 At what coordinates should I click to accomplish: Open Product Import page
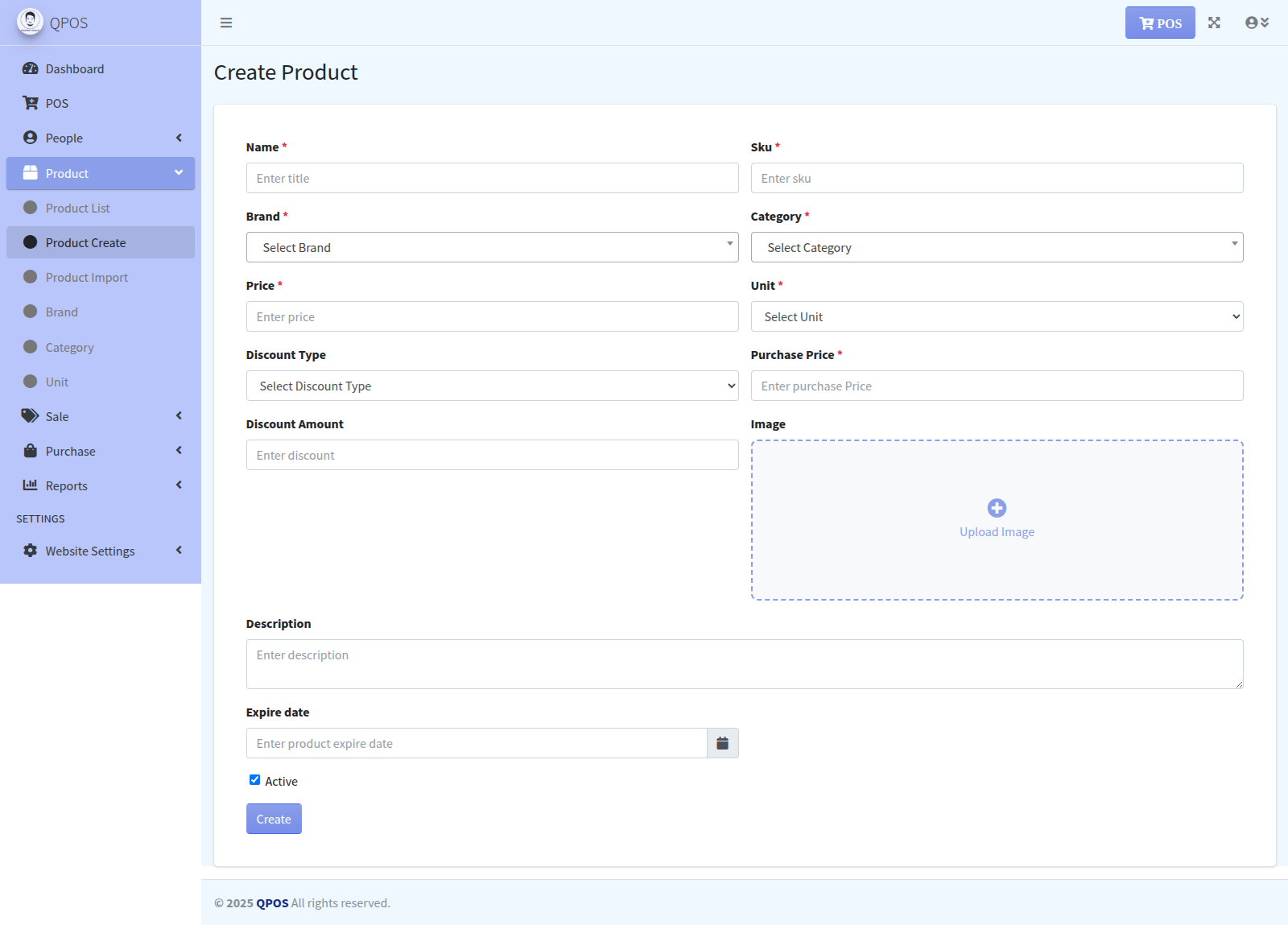(x=101, y=277)
